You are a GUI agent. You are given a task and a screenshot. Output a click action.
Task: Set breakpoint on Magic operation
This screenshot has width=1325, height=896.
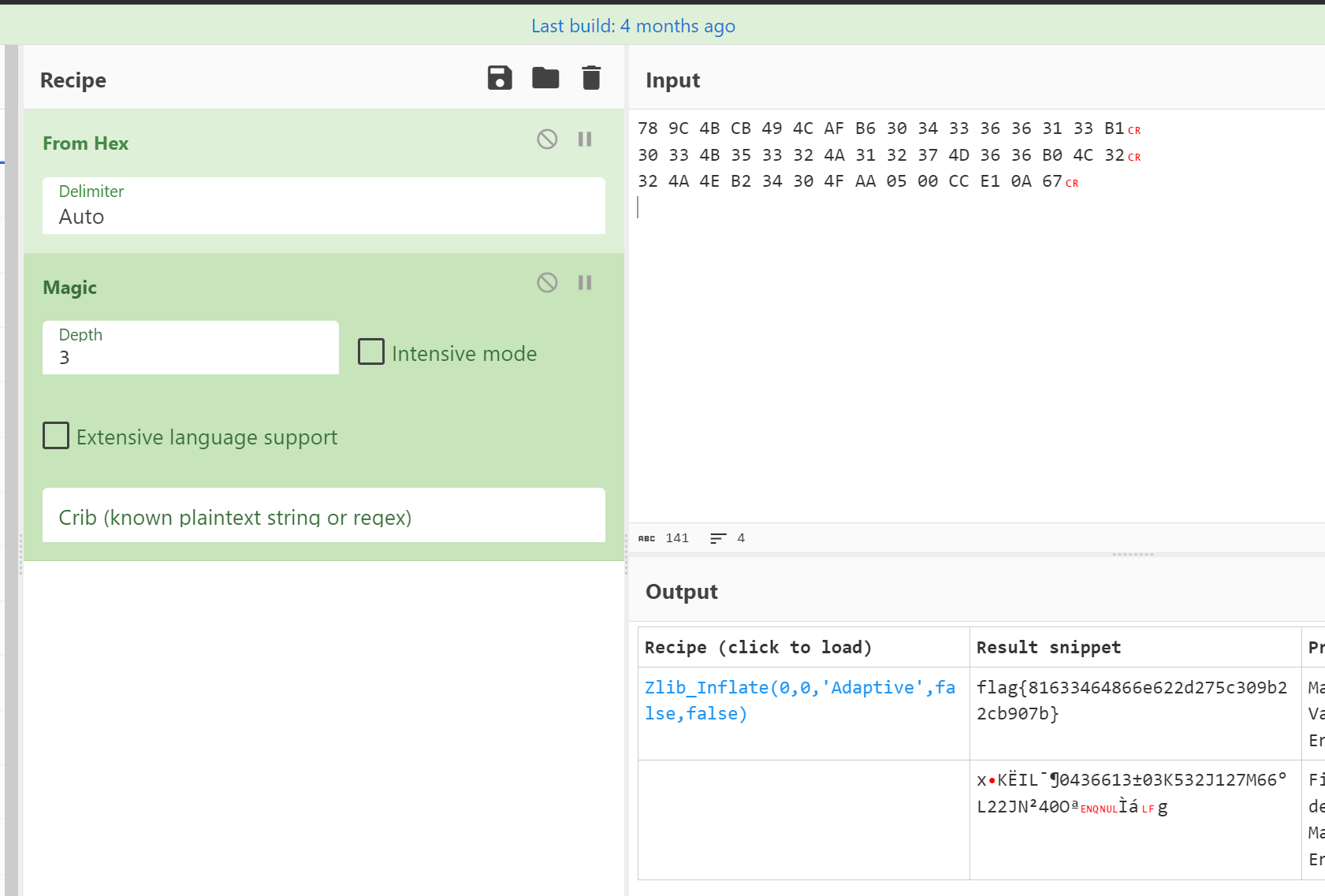585,283
